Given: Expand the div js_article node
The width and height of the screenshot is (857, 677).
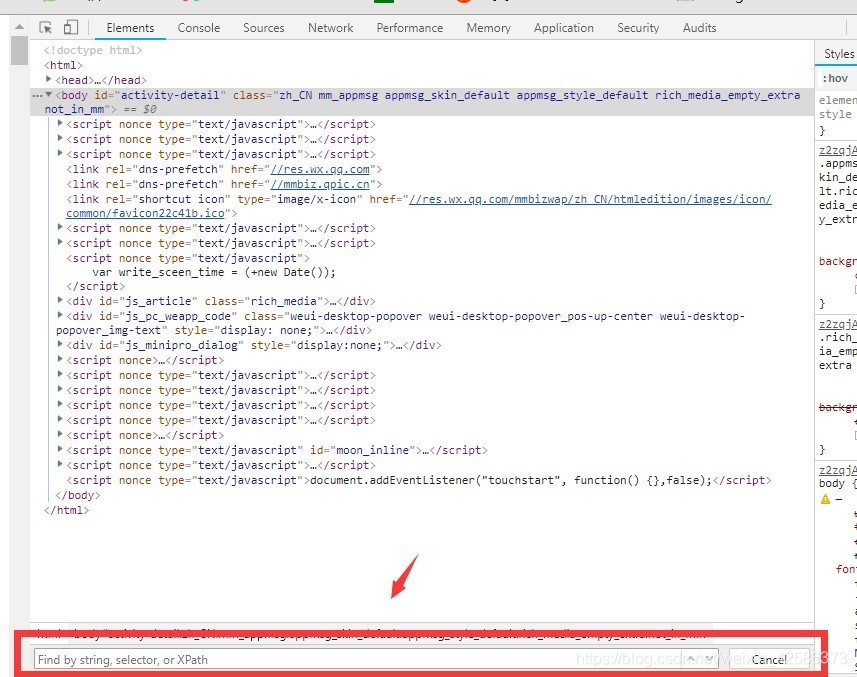Looking at the screenshot, I should 60,301.
